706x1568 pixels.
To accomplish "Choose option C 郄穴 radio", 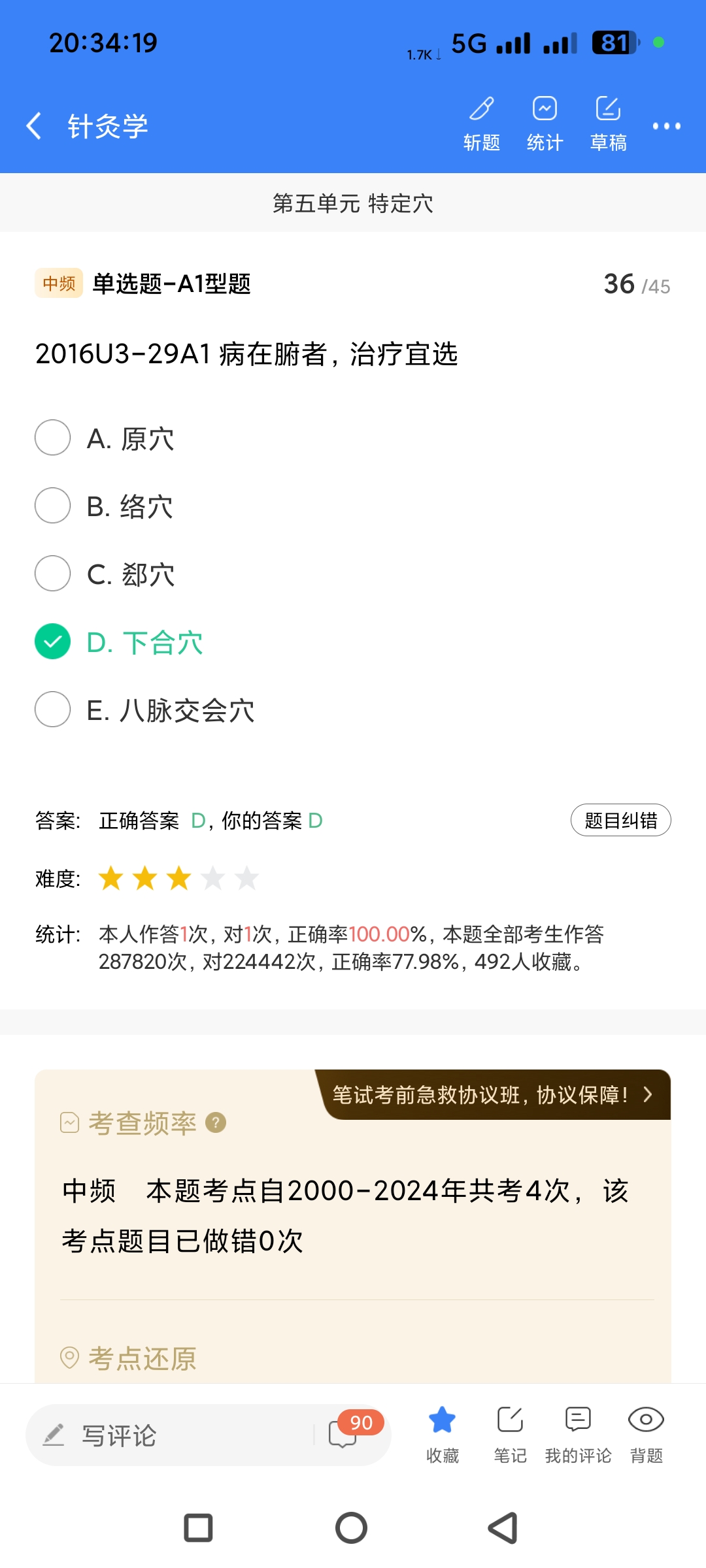I will (53, 574).
